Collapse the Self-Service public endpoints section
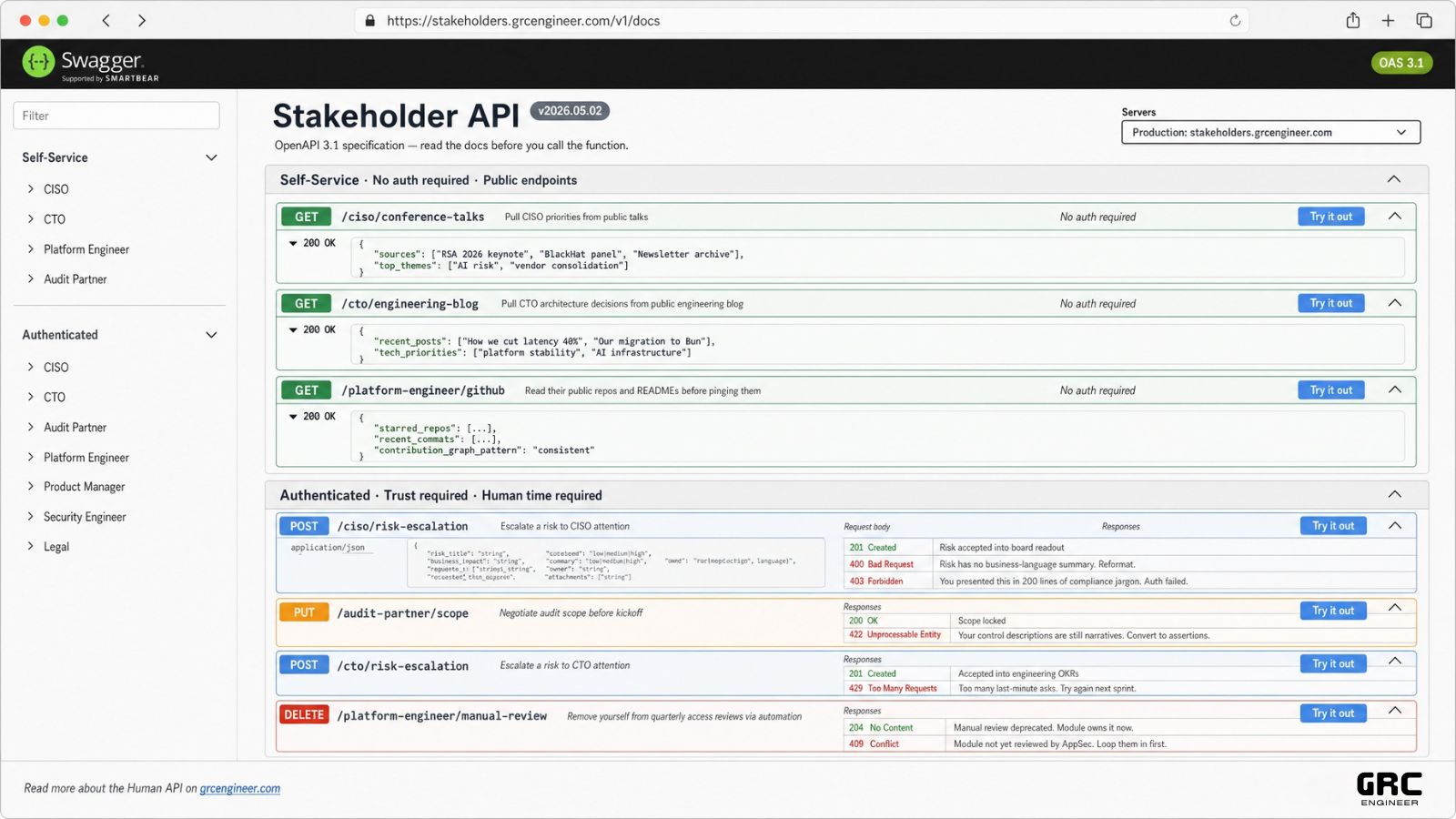1456x819 pixels. click(x=1393, y=179)
